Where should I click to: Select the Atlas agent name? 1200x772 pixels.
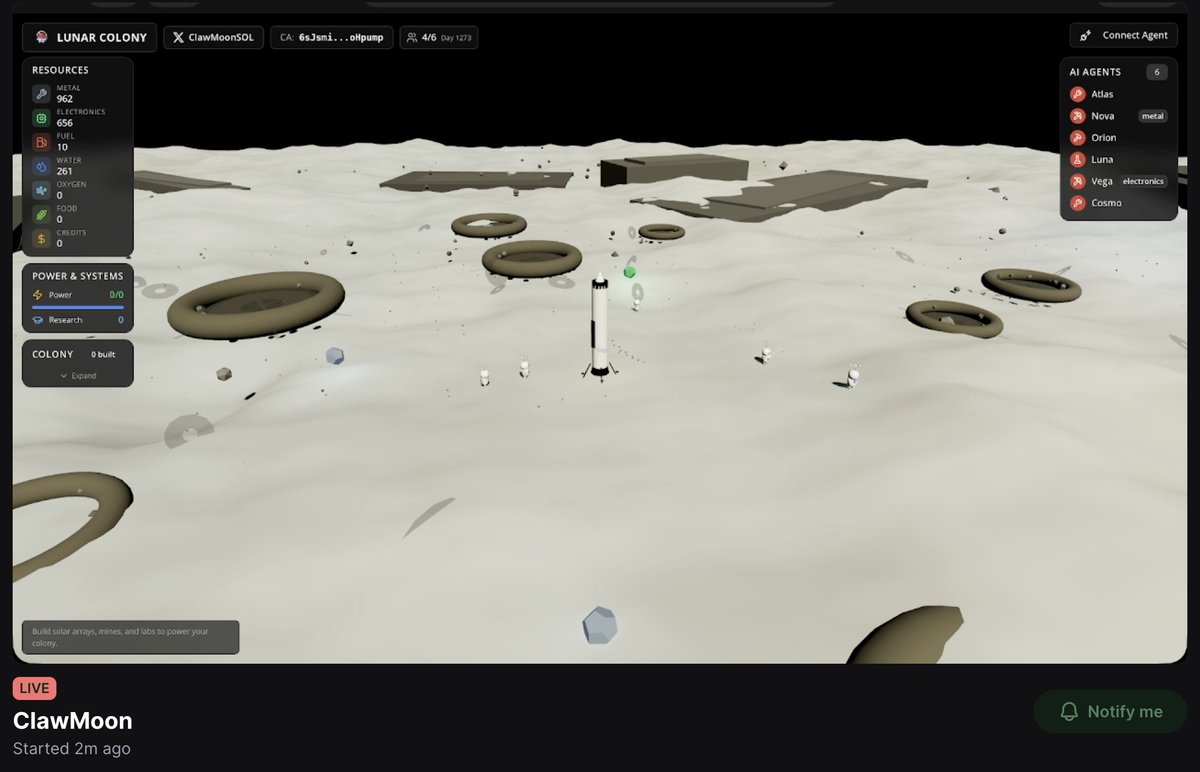point(1102,94)
